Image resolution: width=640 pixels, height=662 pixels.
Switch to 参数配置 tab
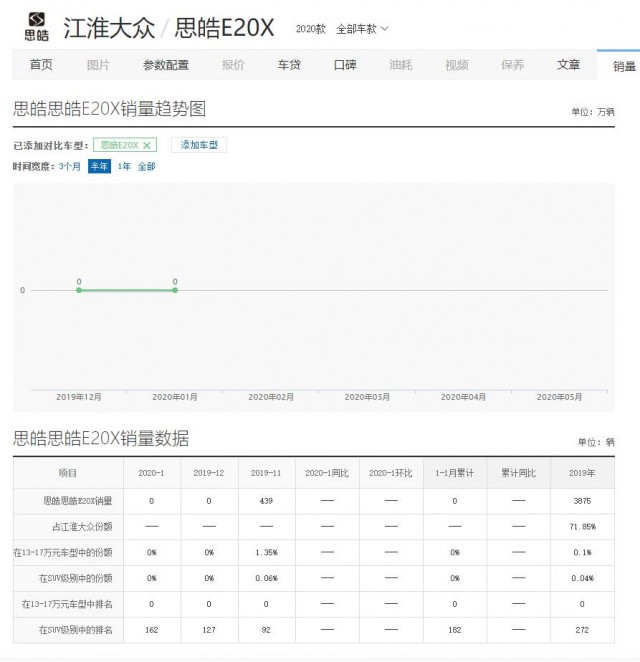click(165, 65)
